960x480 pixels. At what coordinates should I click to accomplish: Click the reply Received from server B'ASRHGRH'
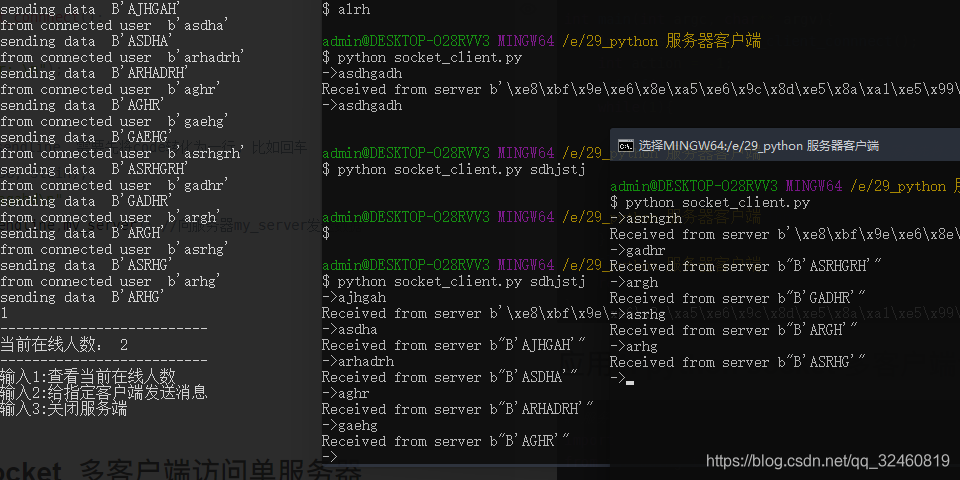(x=746, y=266)
